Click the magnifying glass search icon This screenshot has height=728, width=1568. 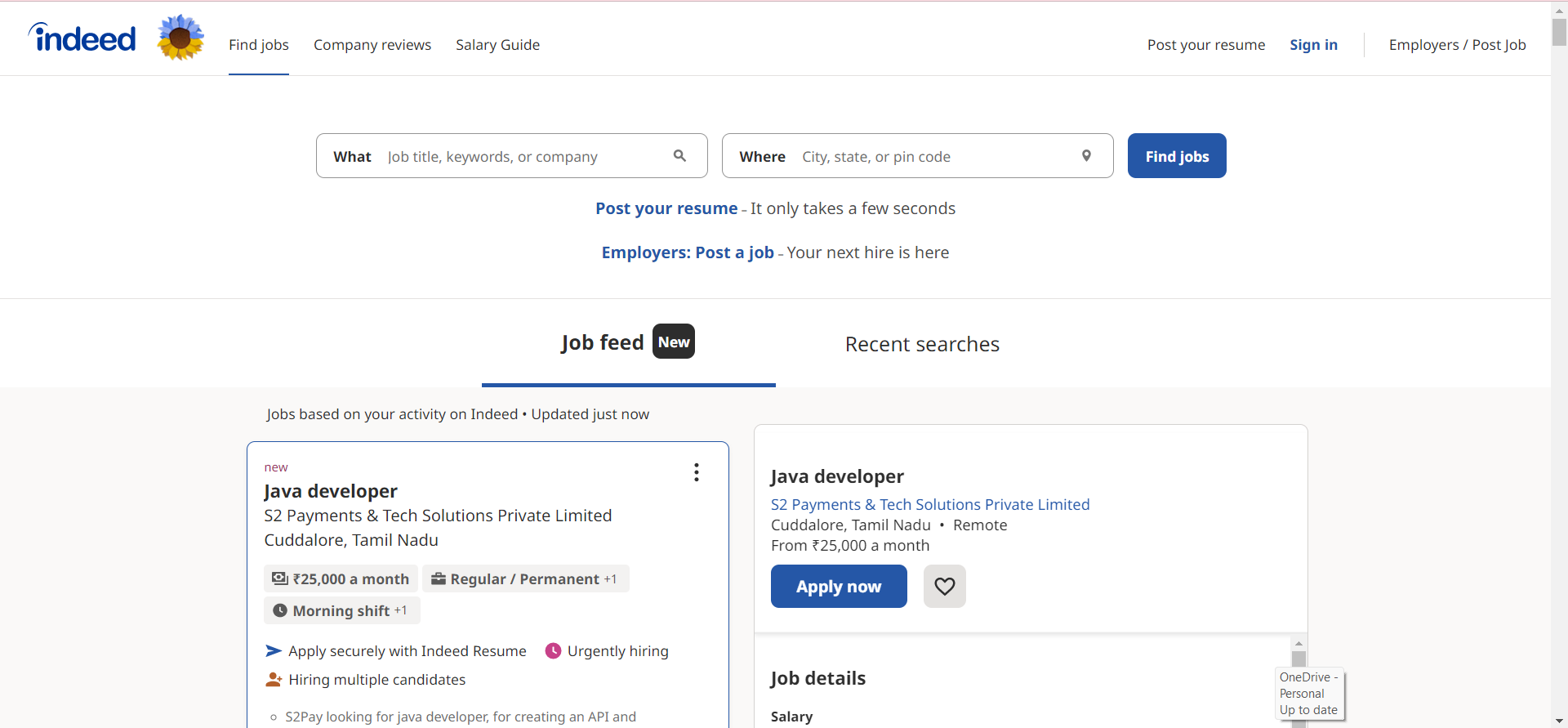(679, 155)
